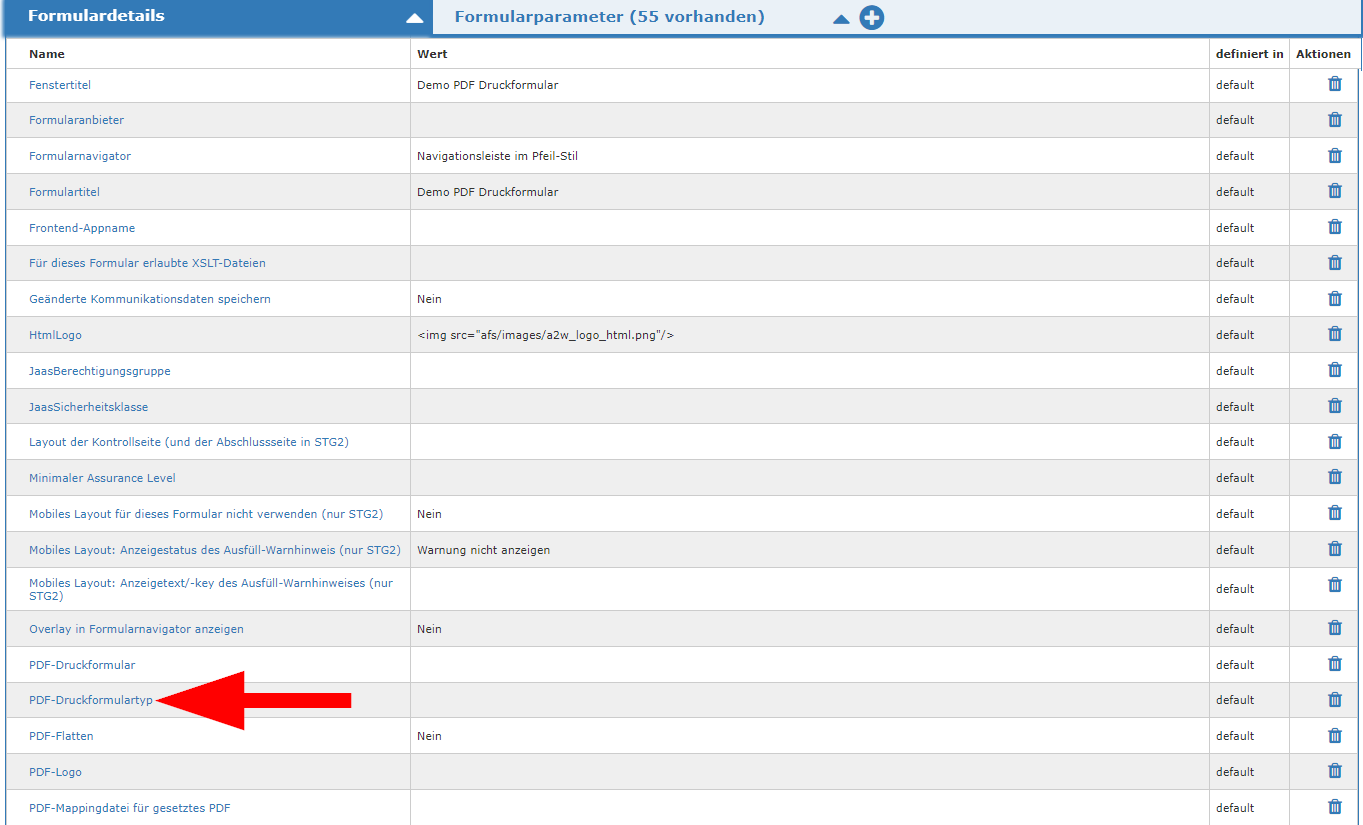Delete Mobiles Layout nicht verwenden parameter

click(x=1334, y=513)
